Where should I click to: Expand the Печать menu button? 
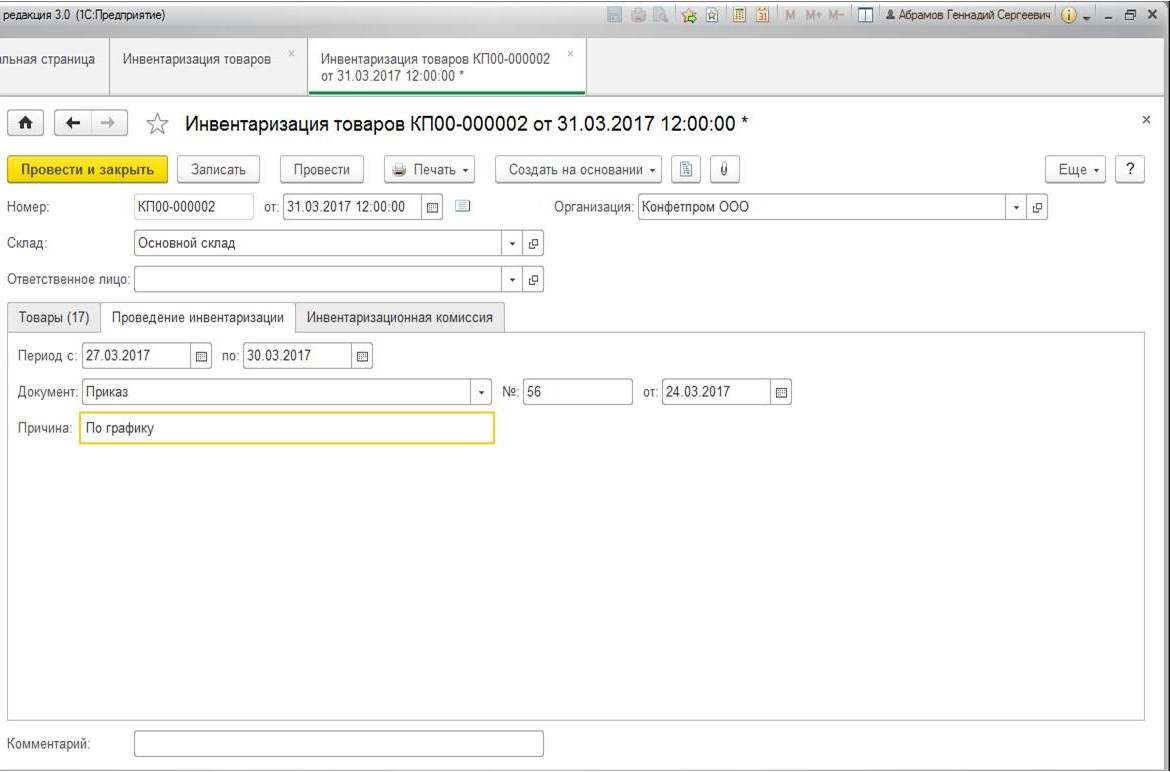(x=429, y=169)
